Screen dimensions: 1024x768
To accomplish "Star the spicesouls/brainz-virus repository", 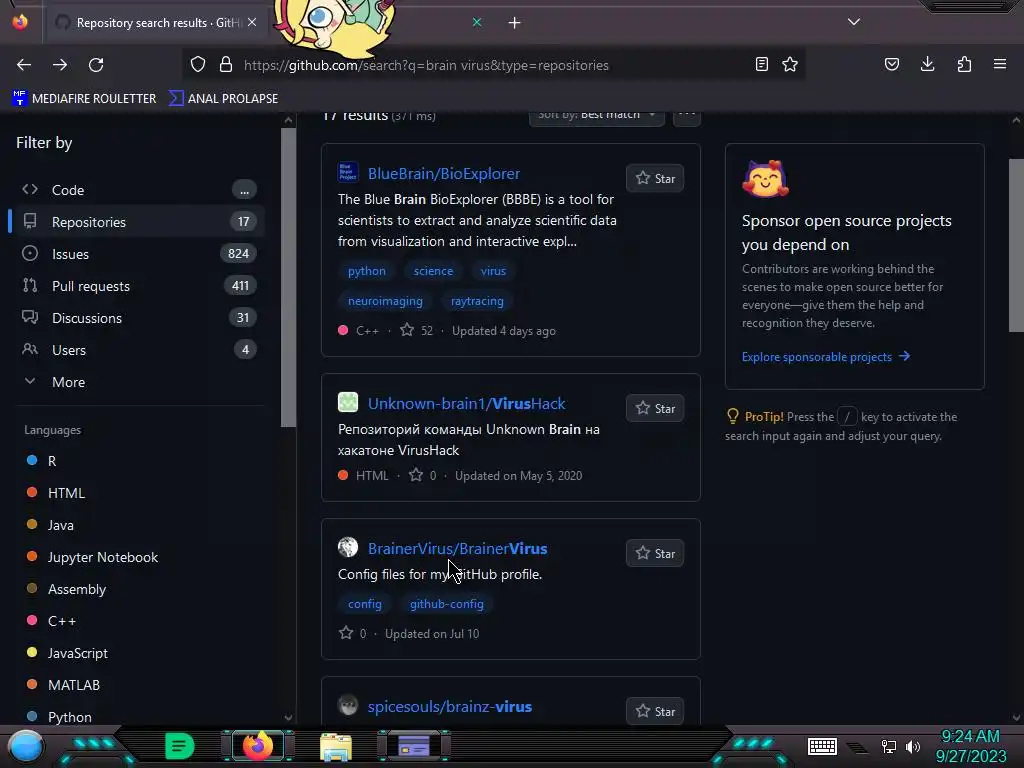I will pyautogui.click(x=655, y=711).
